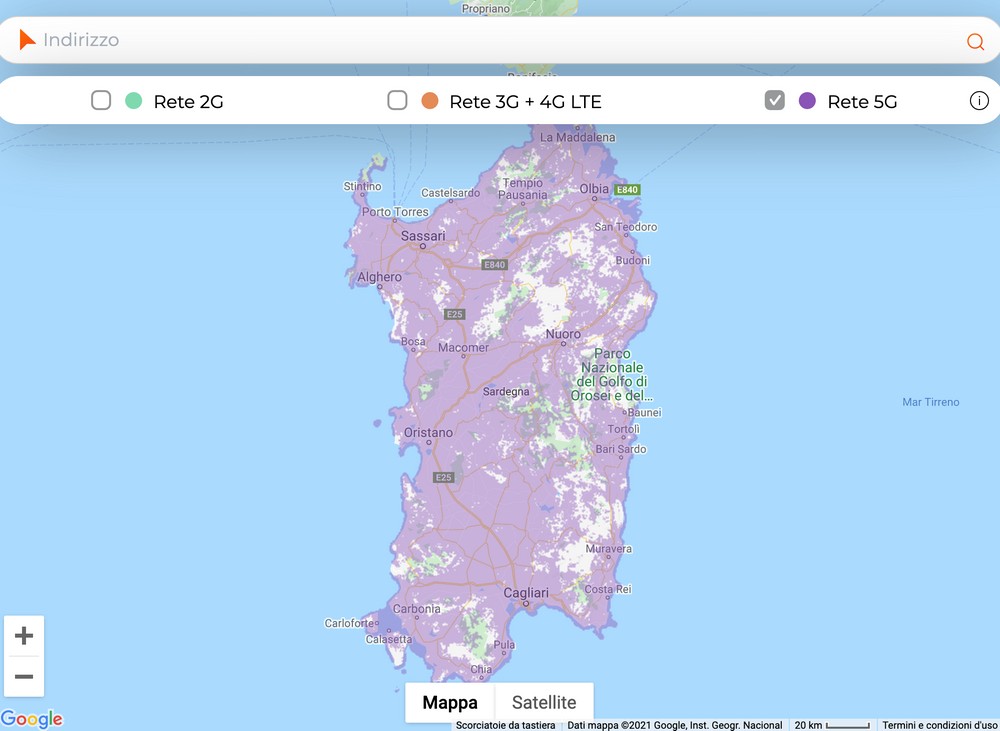Click the San Teodoro label
1000x731 pixels.
626,226
